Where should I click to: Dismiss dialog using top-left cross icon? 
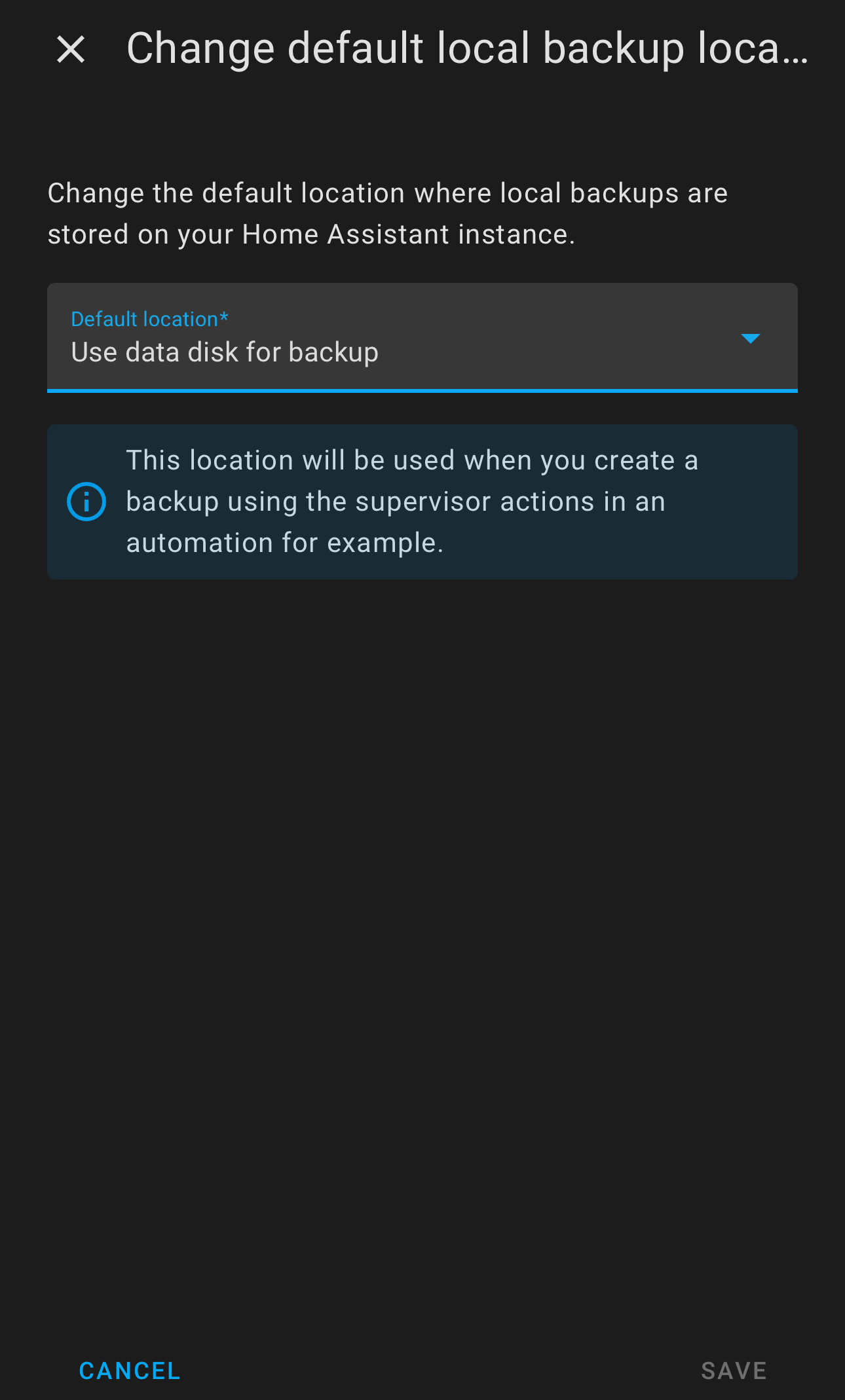pyautogui.click(x=71, y=50)
